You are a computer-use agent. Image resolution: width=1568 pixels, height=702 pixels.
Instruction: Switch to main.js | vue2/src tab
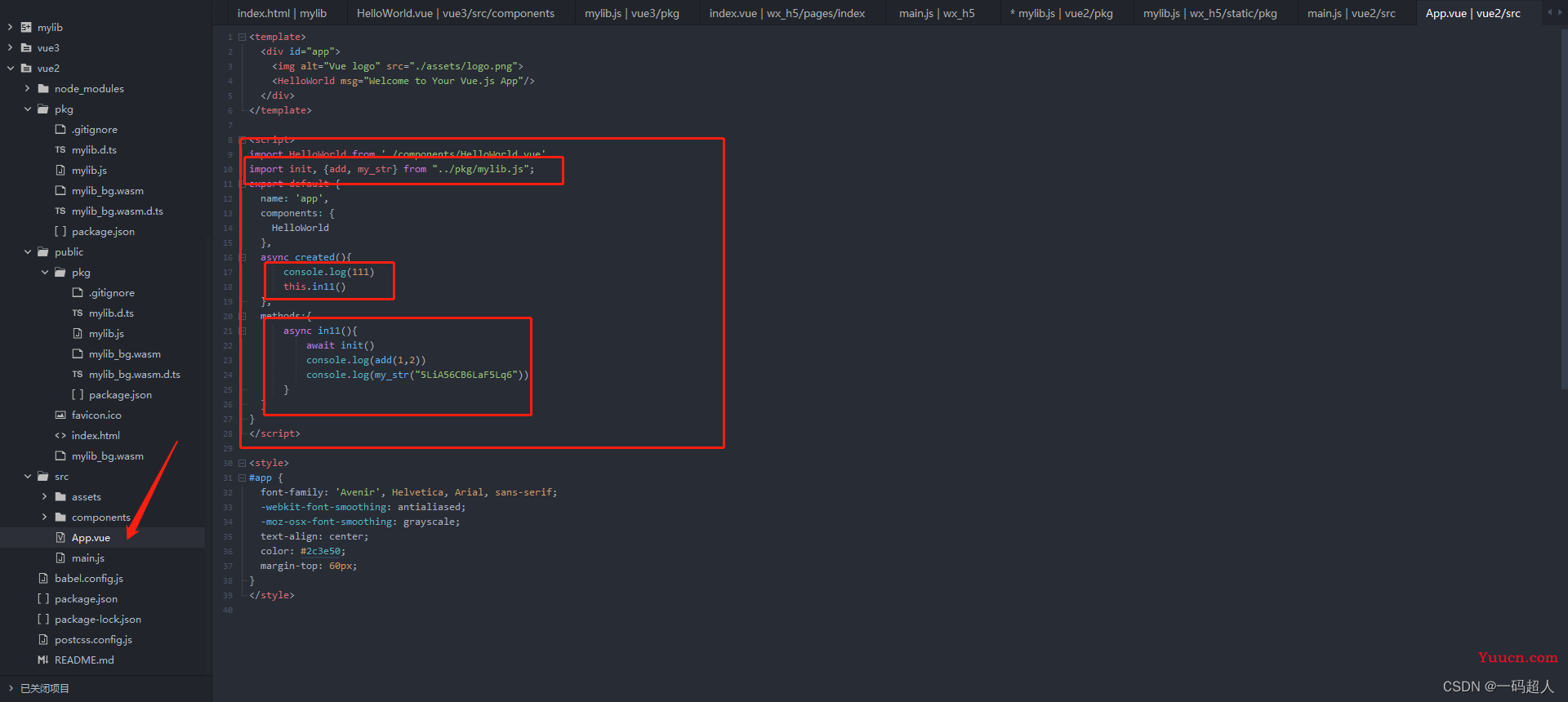click(1352, 13)
